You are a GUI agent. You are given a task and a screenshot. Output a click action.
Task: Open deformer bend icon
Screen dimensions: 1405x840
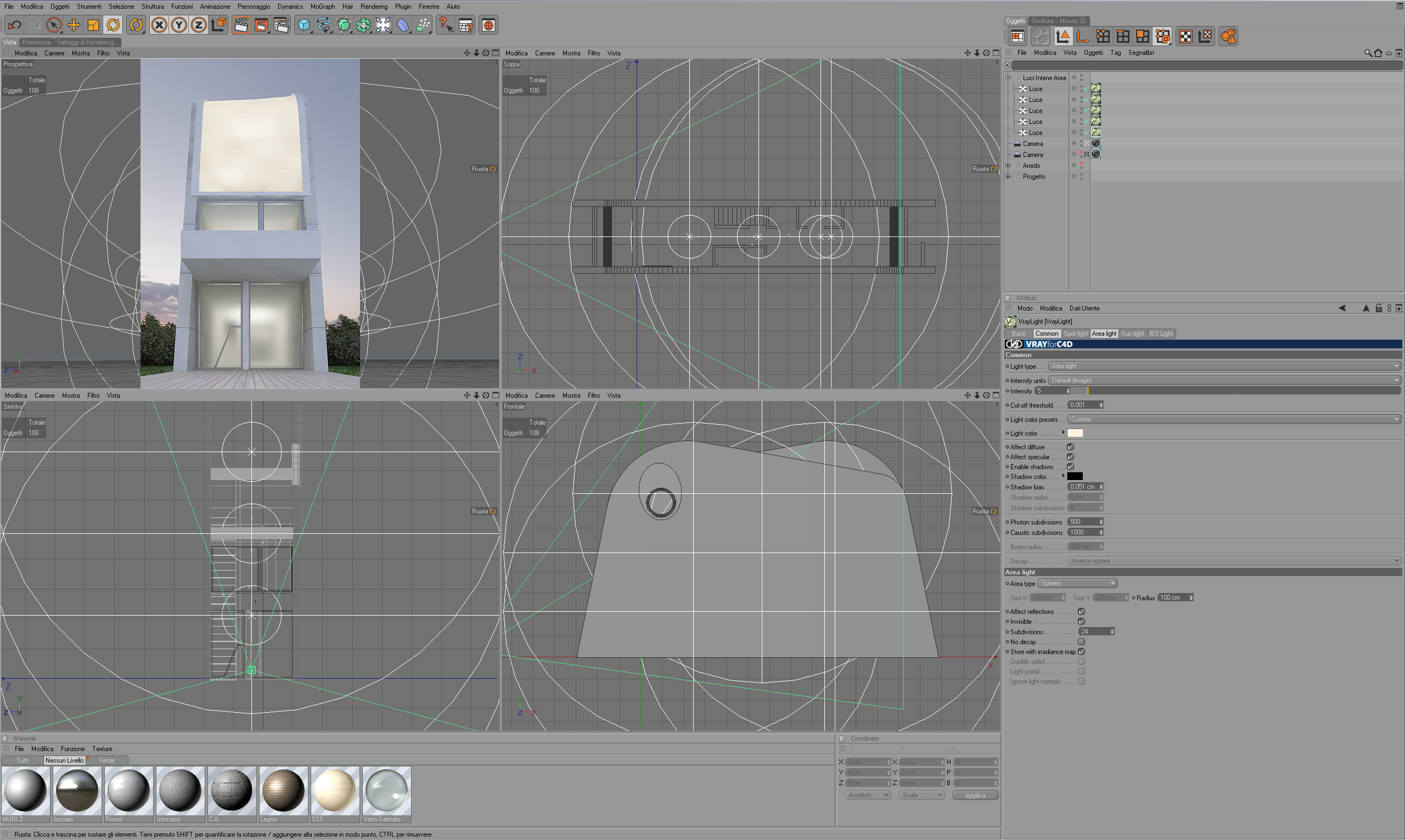click(x=403, y=25)
